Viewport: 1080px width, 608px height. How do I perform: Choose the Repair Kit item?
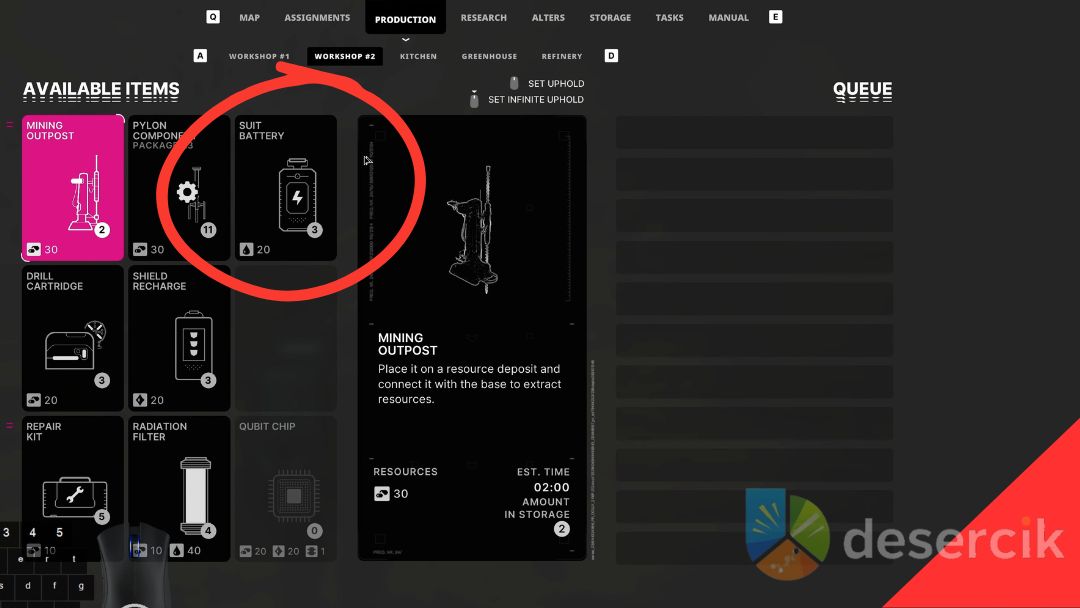coord(73,488)
